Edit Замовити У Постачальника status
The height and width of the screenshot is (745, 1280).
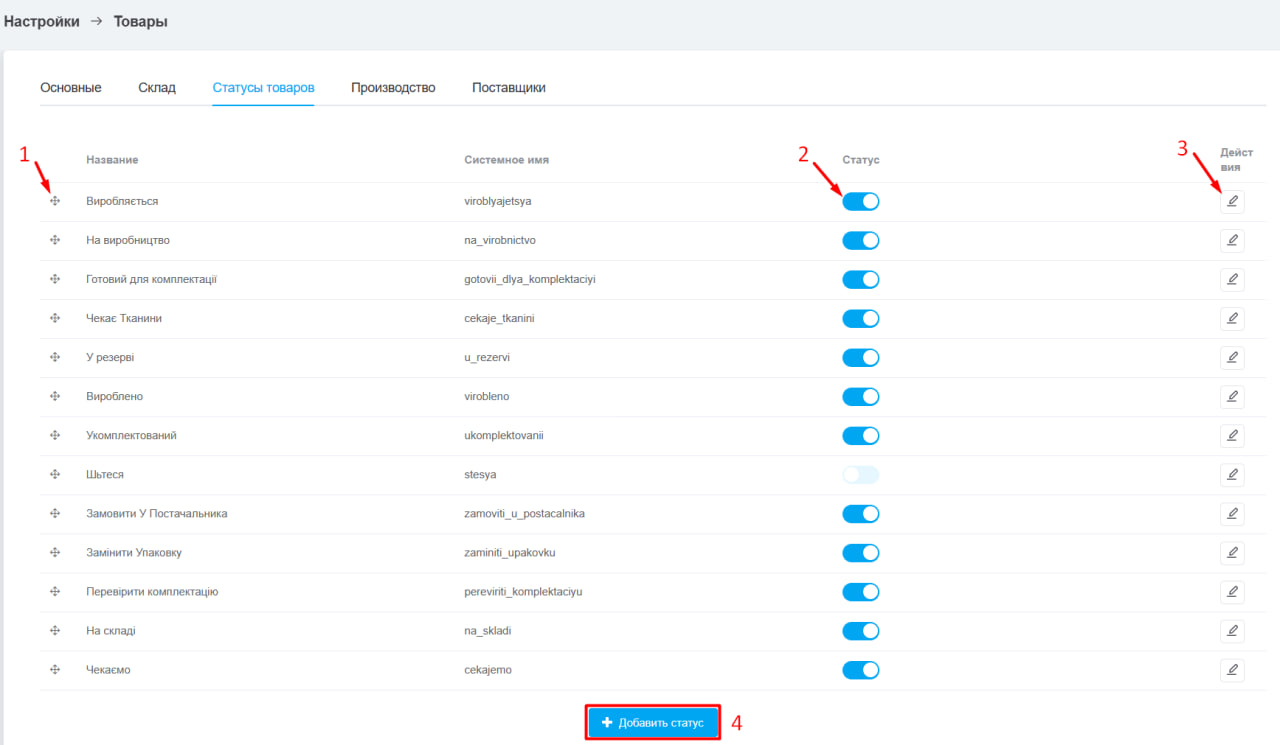pyautogui.click(x=1232, y=513)
